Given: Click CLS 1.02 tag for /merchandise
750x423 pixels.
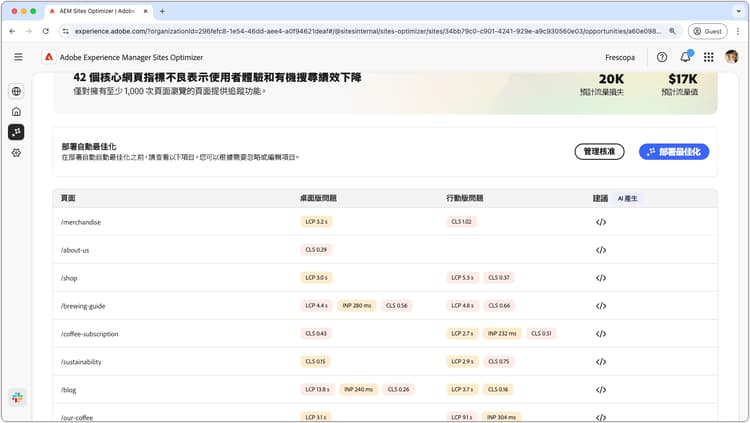Looking at the screenshot, I should pyautogui.click(x=462, y=222).
